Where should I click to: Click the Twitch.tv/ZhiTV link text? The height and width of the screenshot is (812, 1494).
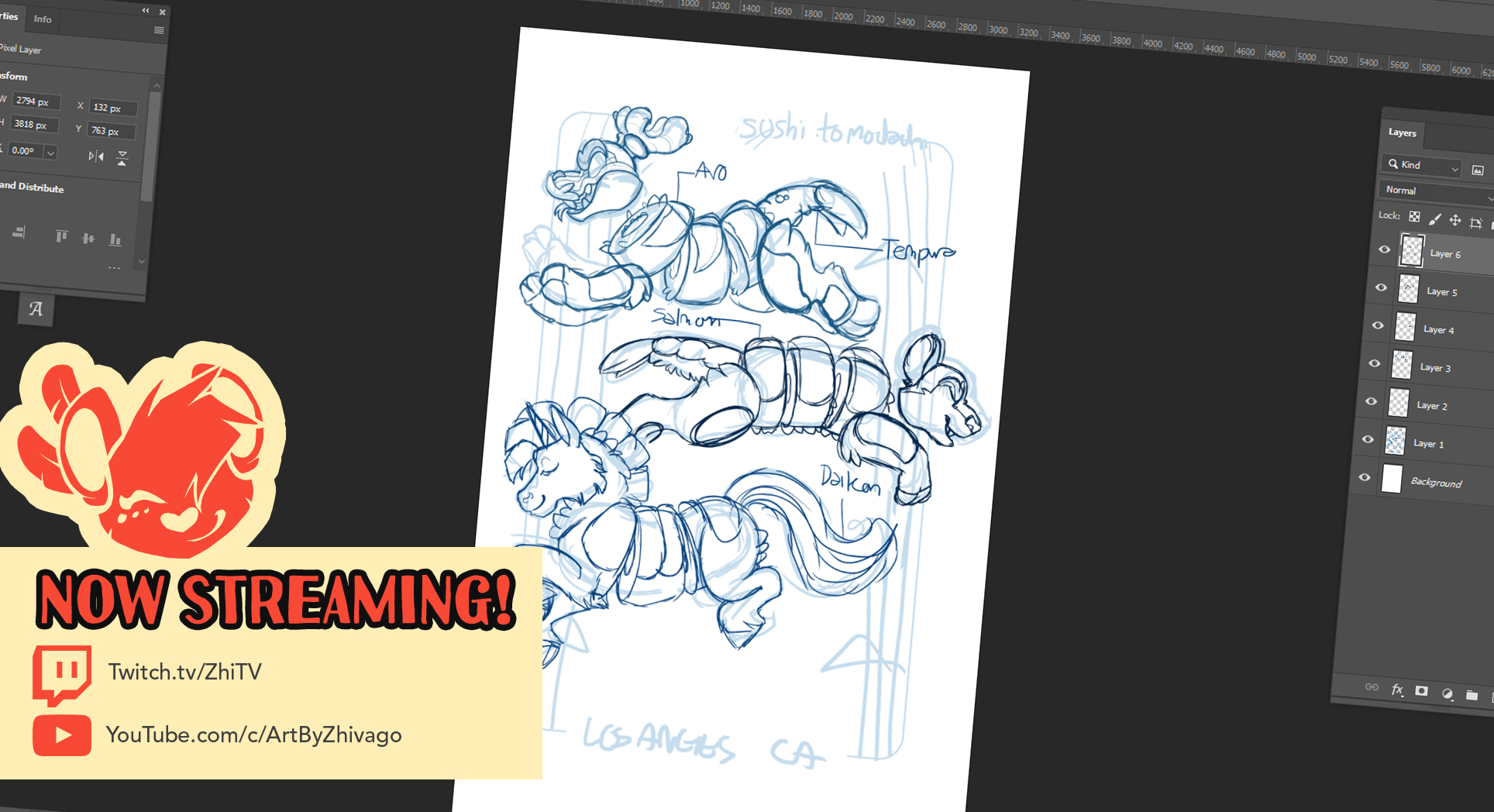click(x=184, y=672)
